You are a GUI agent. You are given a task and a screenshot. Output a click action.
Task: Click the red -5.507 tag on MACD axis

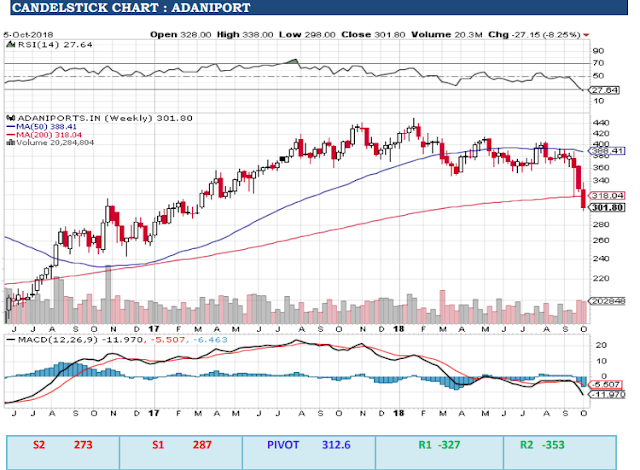tap(606, 384)
